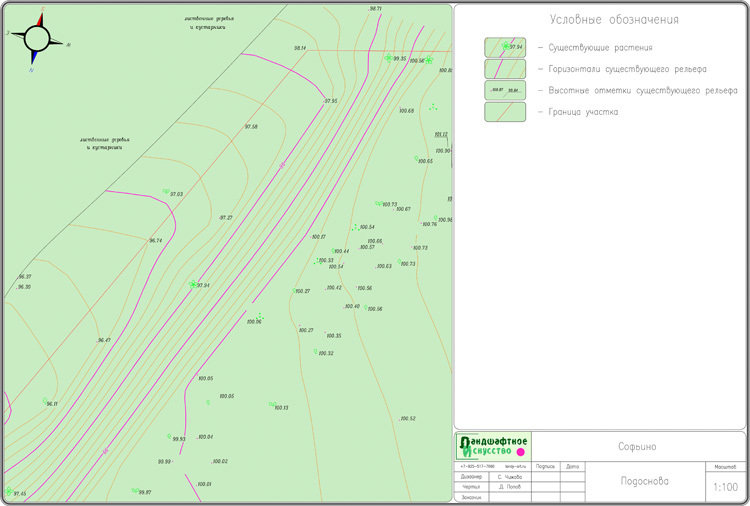
Task: Click the 'Софьино' project title field
Action: (637, 446)
